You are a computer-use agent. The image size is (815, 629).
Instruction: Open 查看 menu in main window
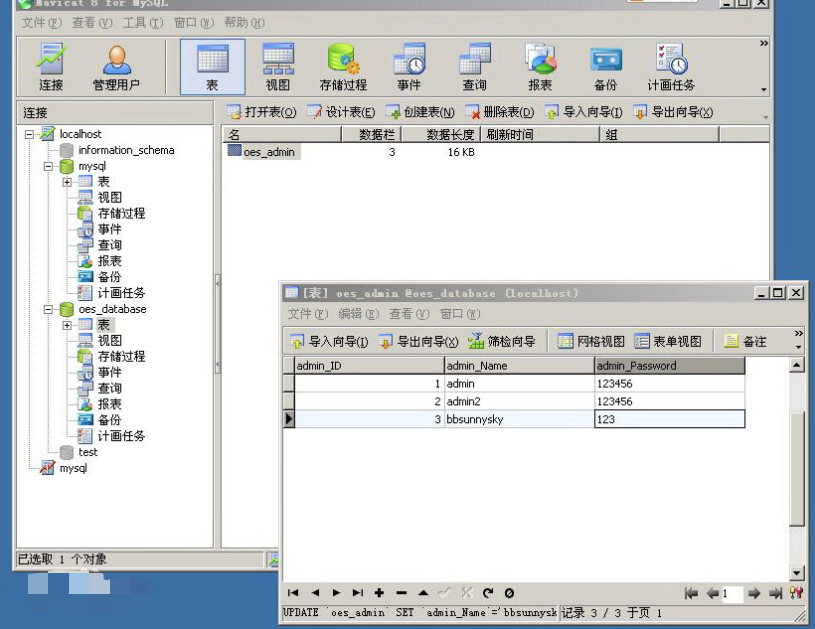(92, 23)
